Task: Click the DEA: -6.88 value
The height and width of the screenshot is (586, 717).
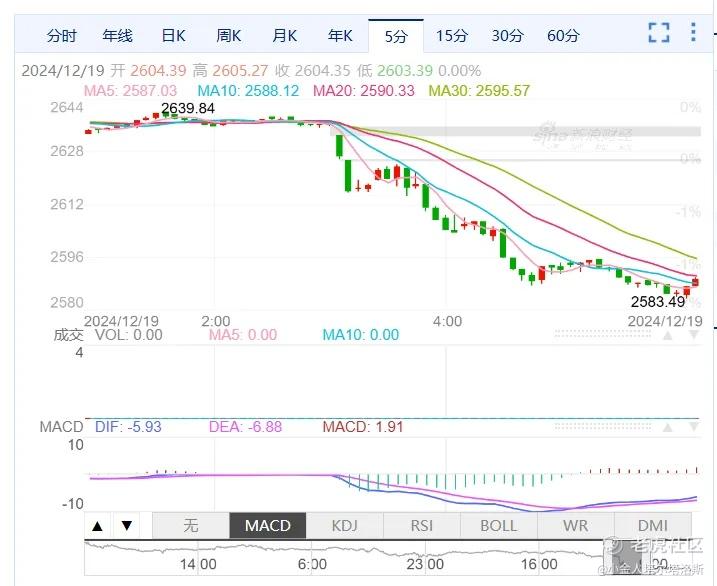Action: click(x=246, y=427)
